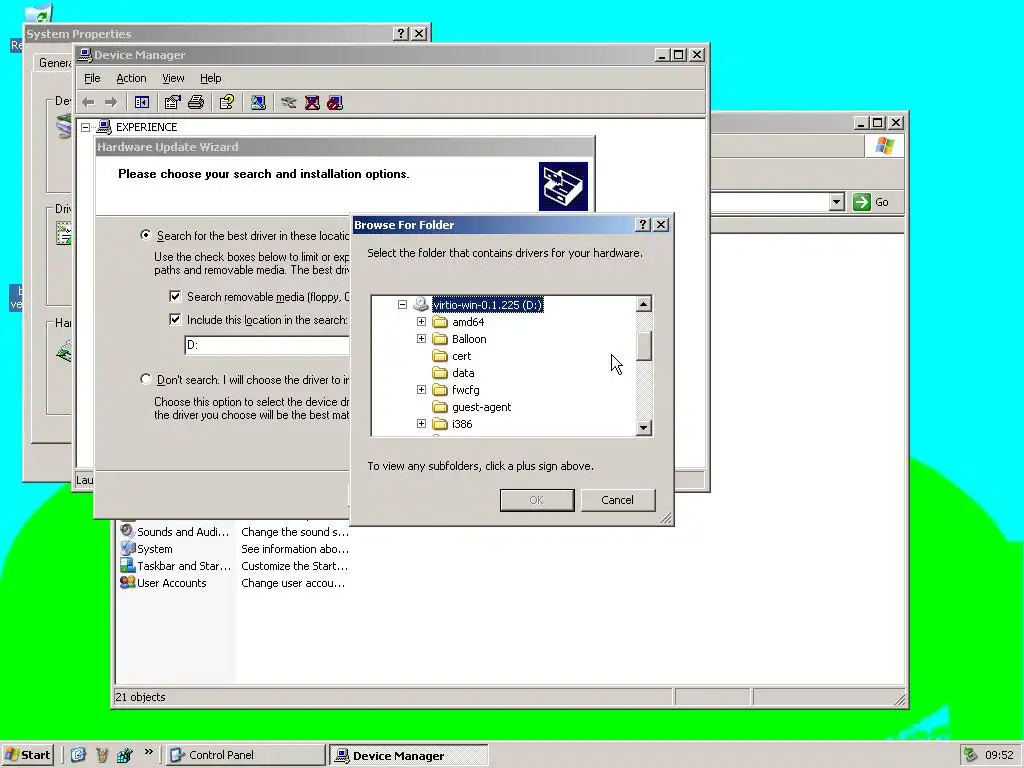Select the fwcfg folder
Viewport: 1024px width, 768px height.
(466, 390)
